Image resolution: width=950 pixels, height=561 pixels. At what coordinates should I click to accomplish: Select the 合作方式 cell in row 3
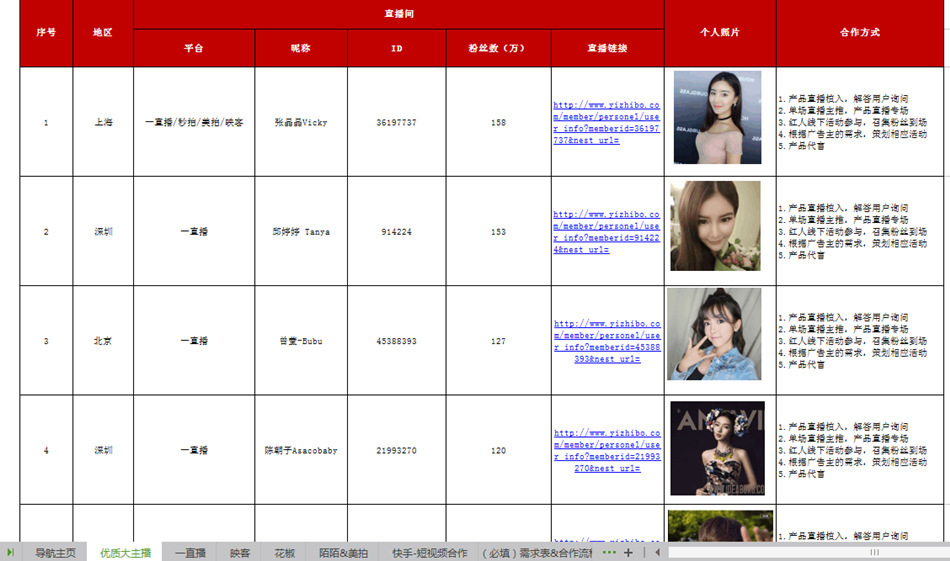pos(860,340)
